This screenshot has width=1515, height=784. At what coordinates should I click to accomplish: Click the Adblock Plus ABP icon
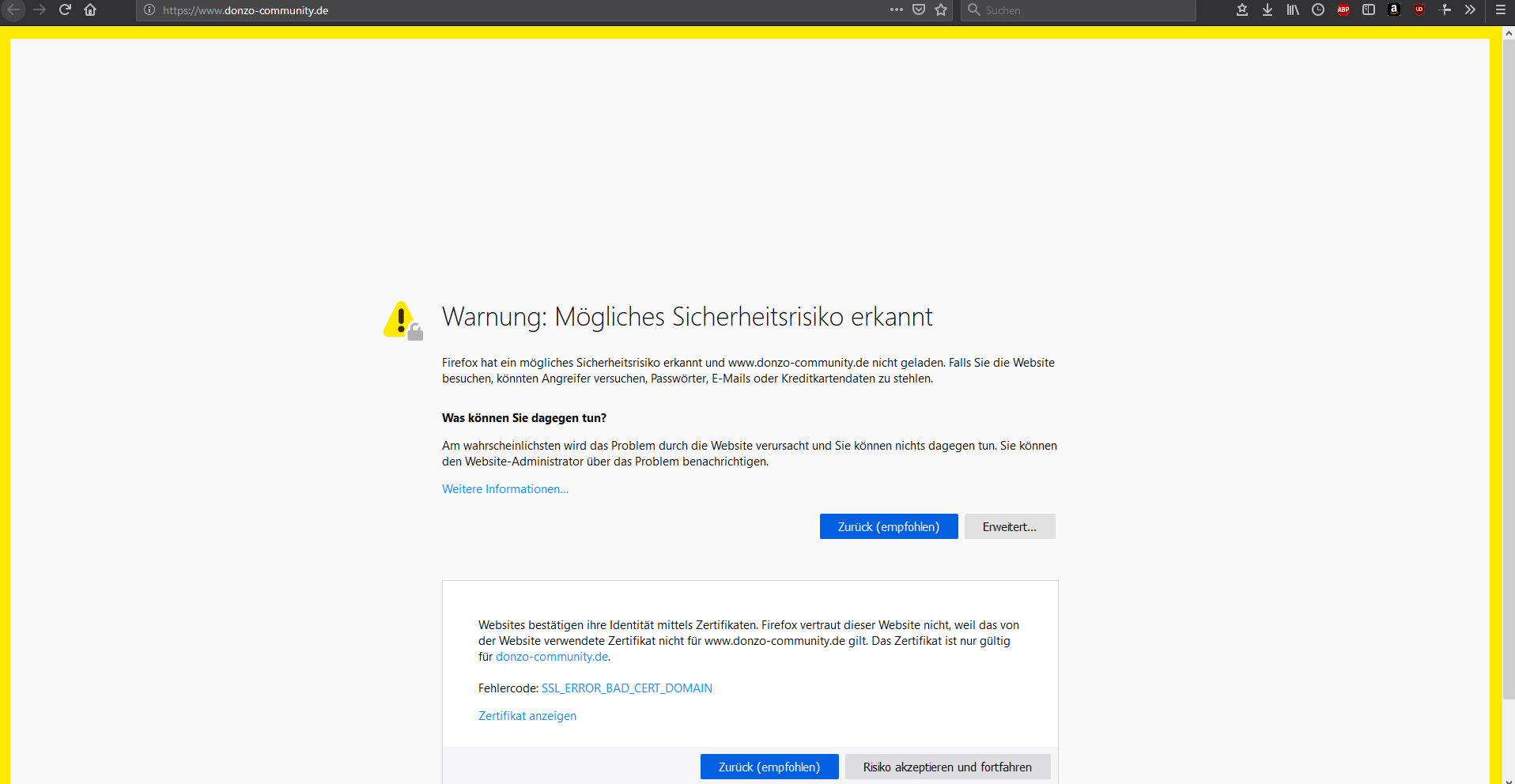[x=1343, y=9]
